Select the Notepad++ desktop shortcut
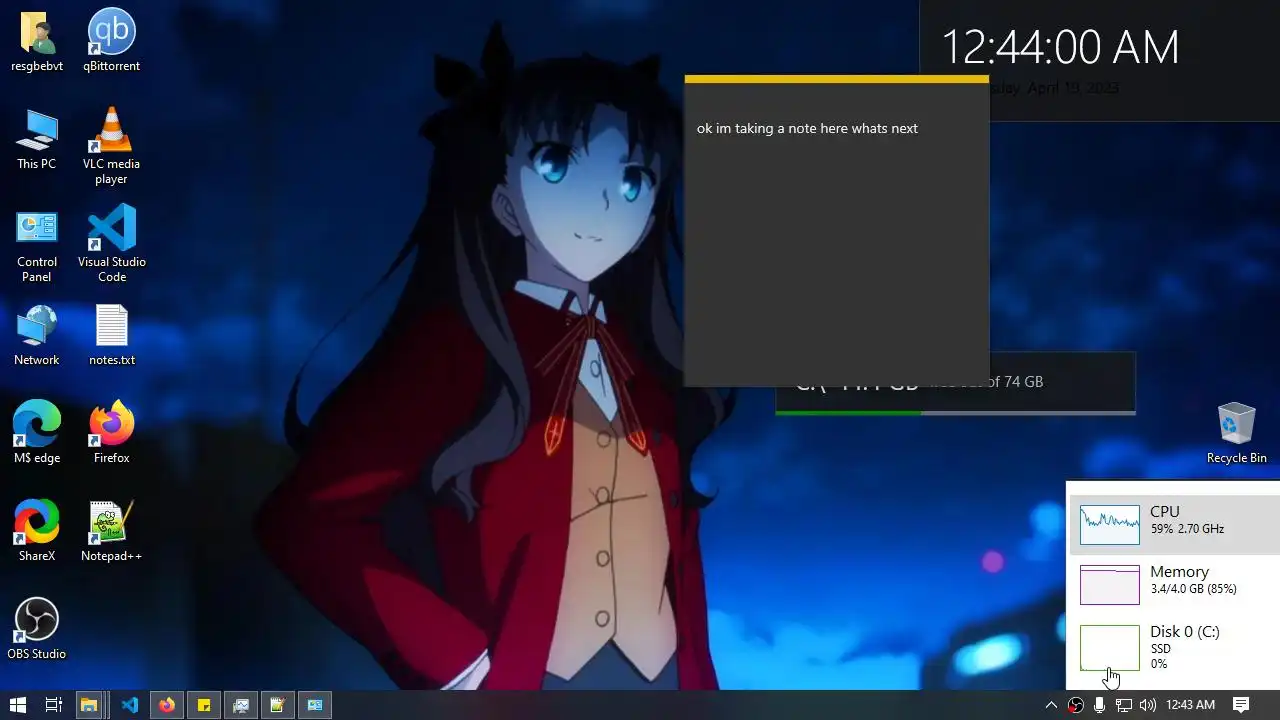Screen dimensions: 1280x720 [111, 531]
